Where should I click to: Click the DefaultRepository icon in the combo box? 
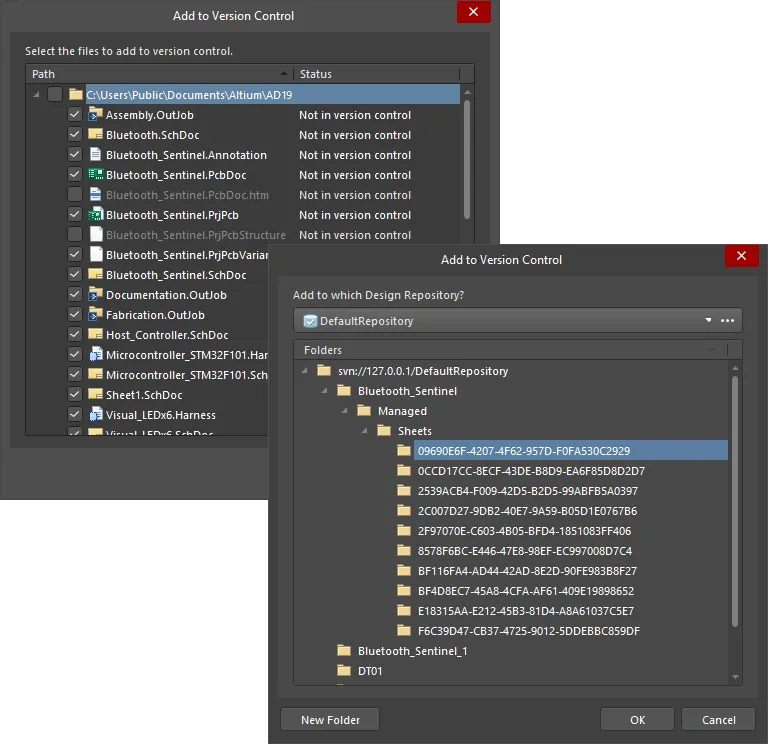pyautogui.click(x=309, y=321)
